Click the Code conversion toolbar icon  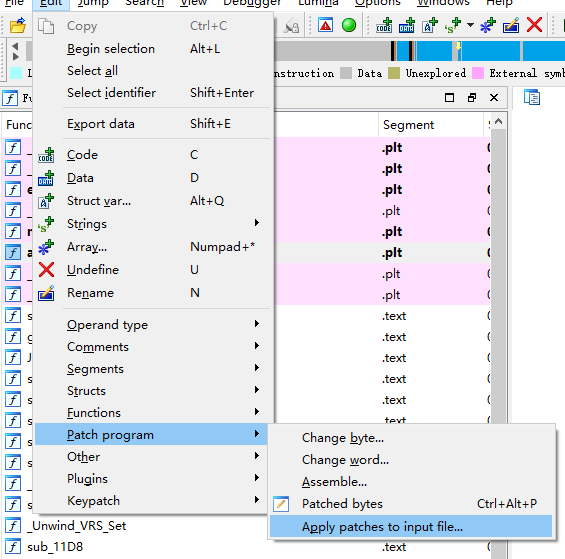pos(384,26)
